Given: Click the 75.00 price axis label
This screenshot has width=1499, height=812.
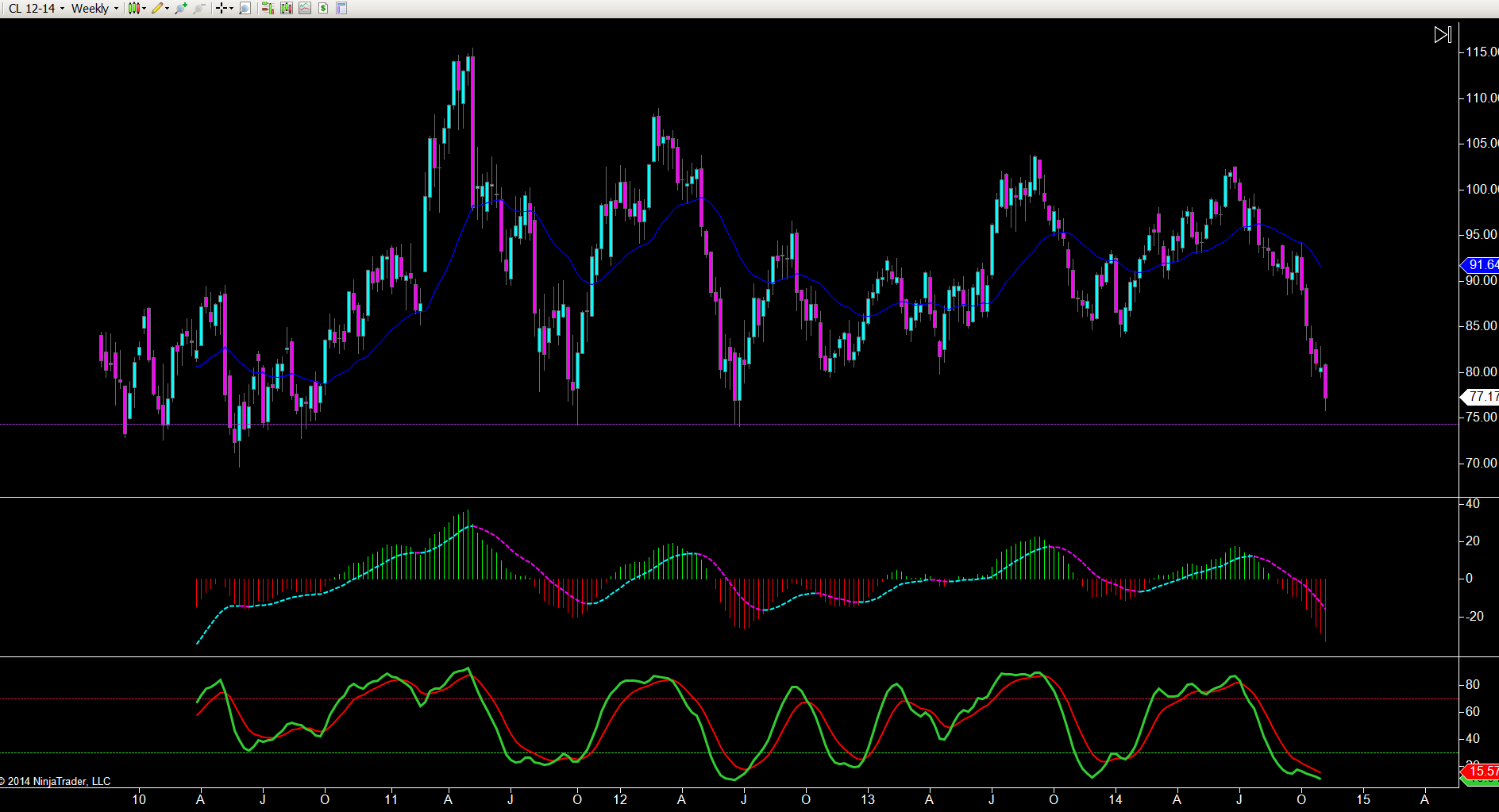Looking at the screenshot, I should (x=1482, y=417).
